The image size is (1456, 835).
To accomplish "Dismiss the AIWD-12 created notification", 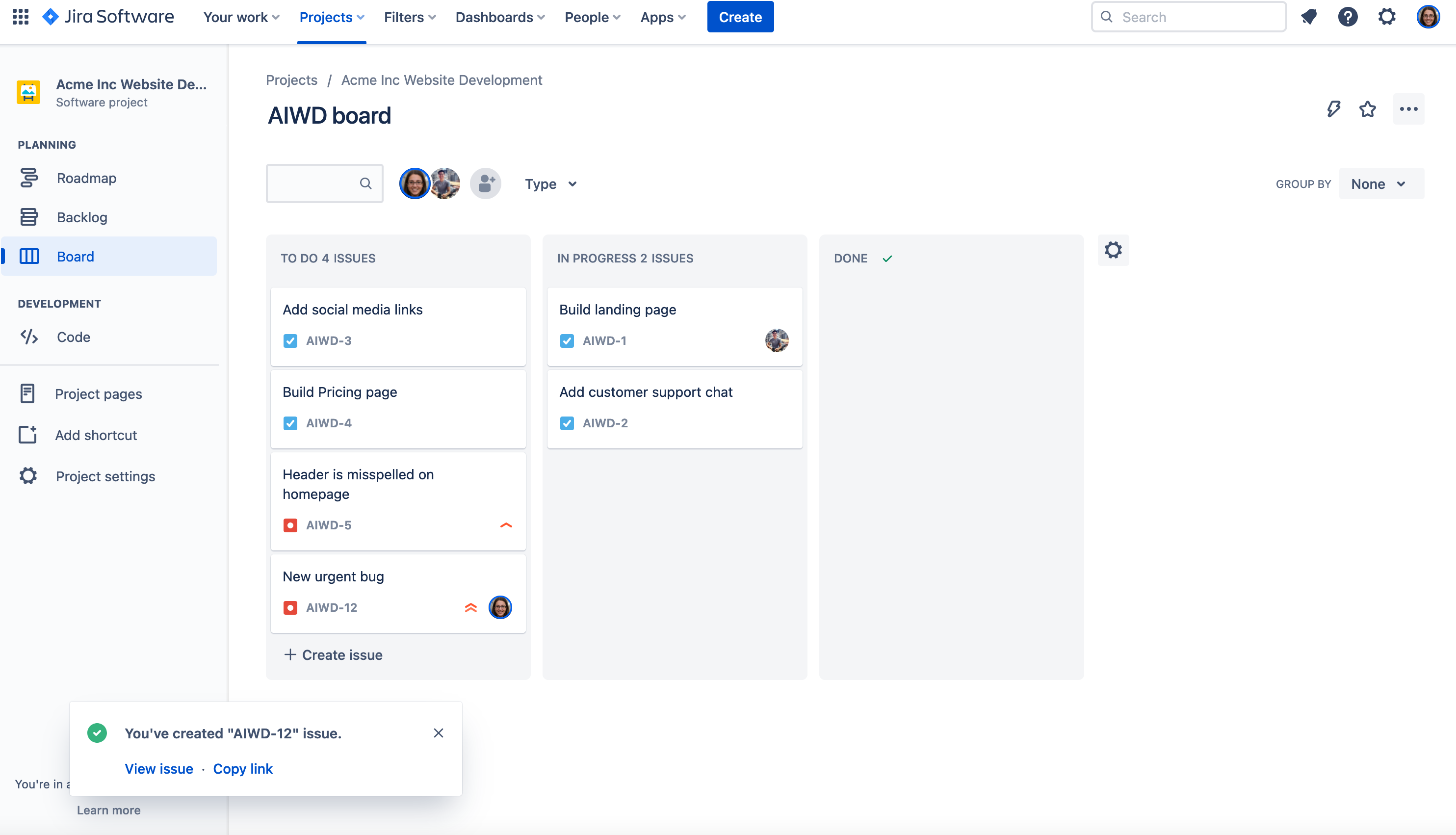I will [x=438, y=733].
